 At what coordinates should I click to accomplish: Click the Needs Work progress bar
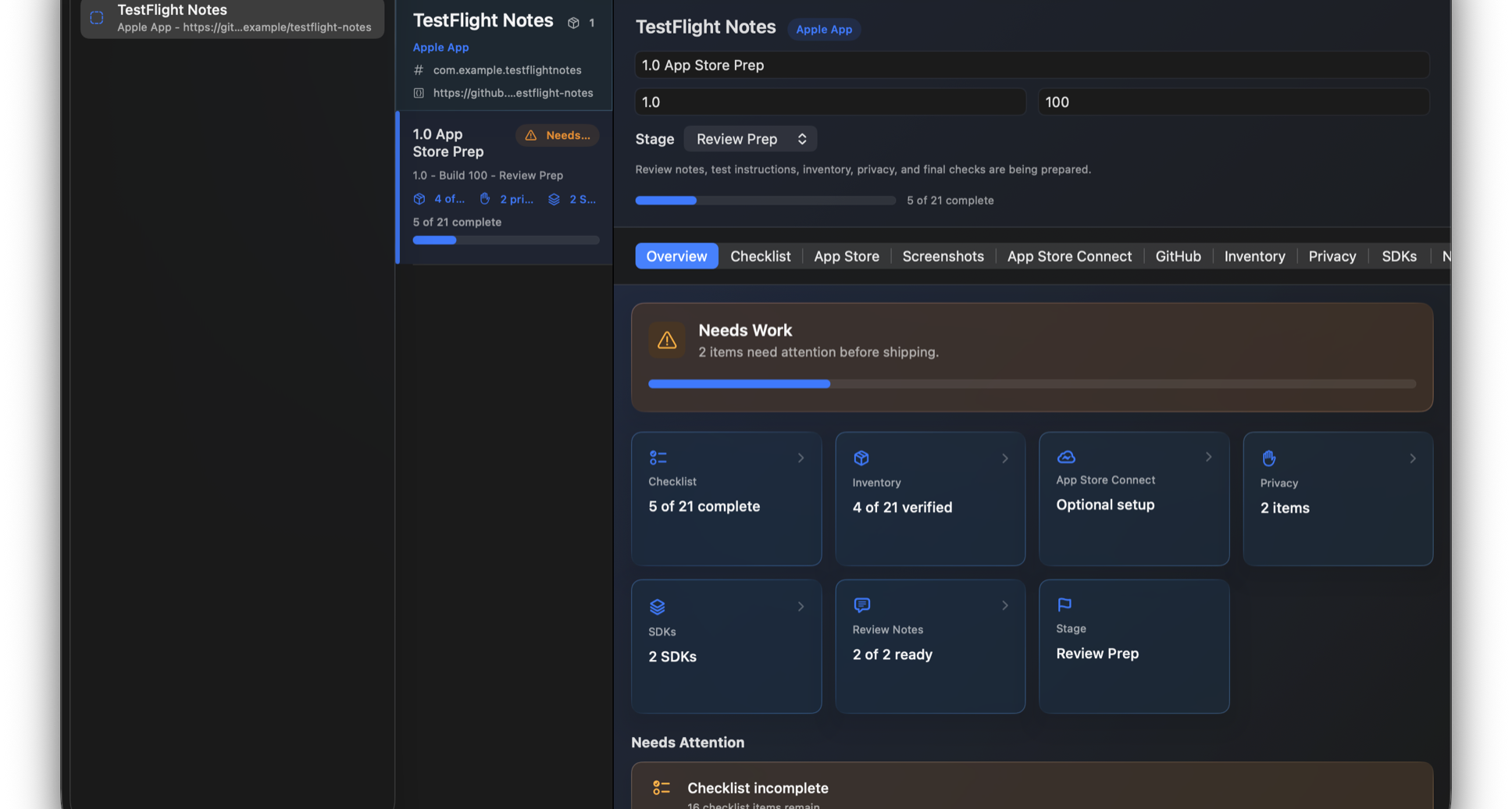pos(1032,384)
